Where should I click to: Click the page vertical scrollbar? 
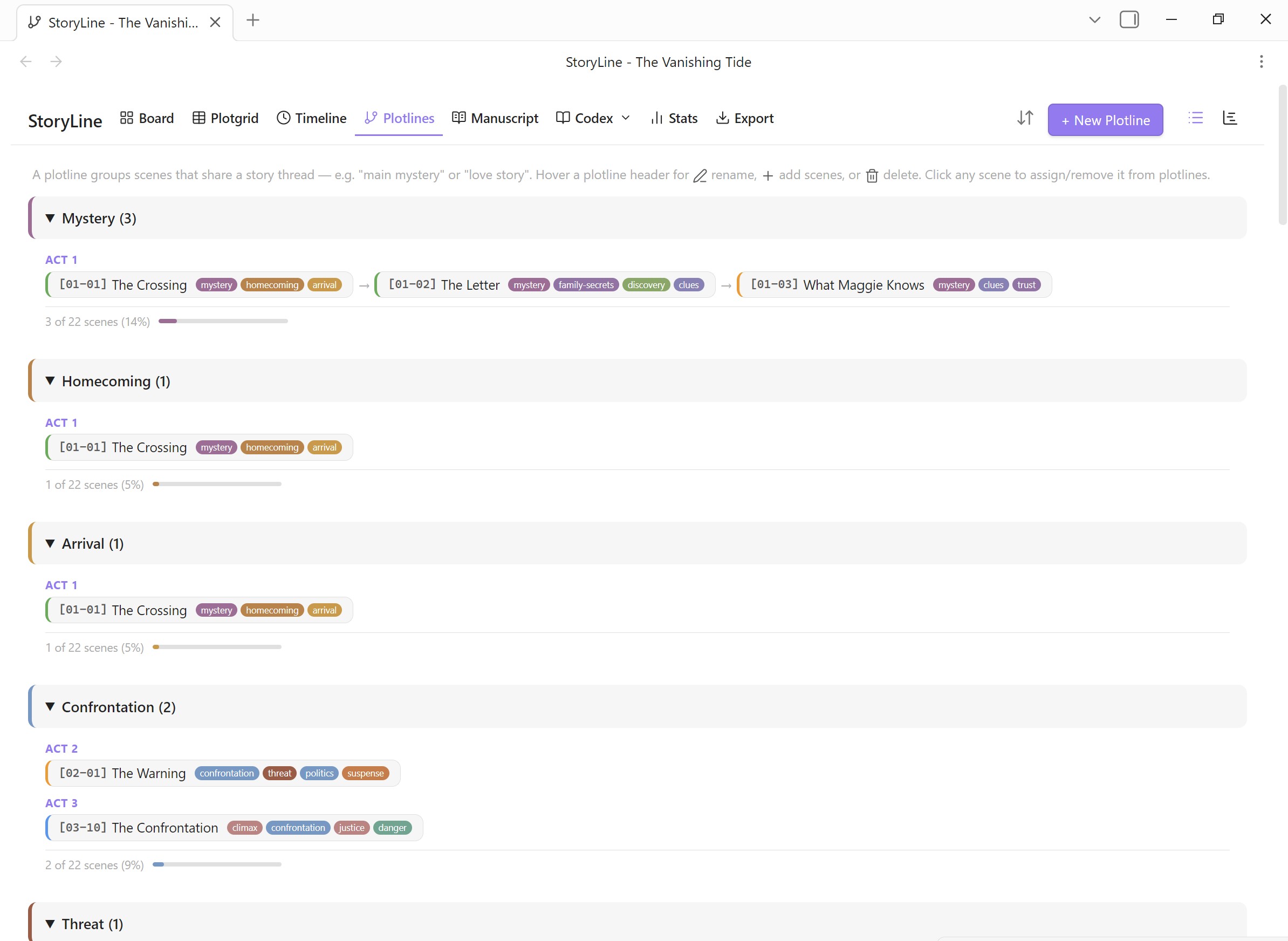(x=1282, y=155)
